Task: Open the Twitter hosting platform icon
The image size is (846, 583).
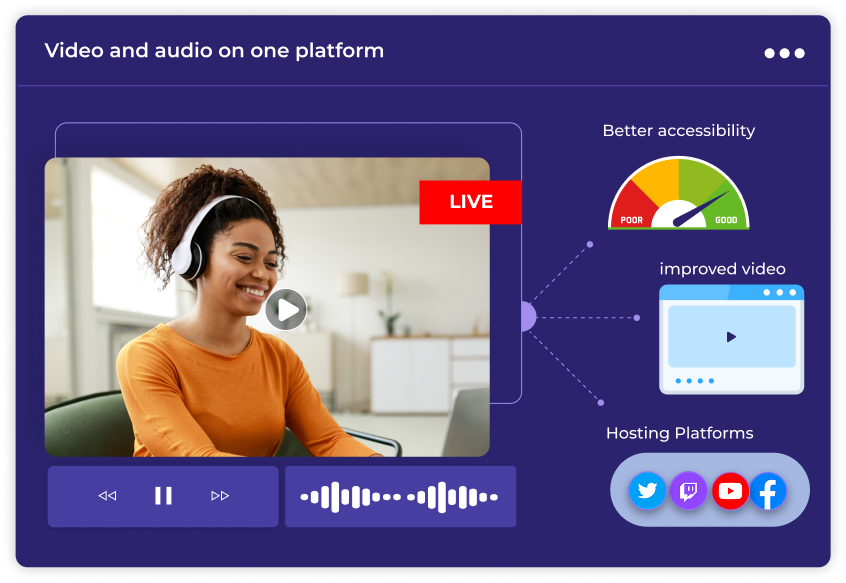Action: tap(647, 491)
